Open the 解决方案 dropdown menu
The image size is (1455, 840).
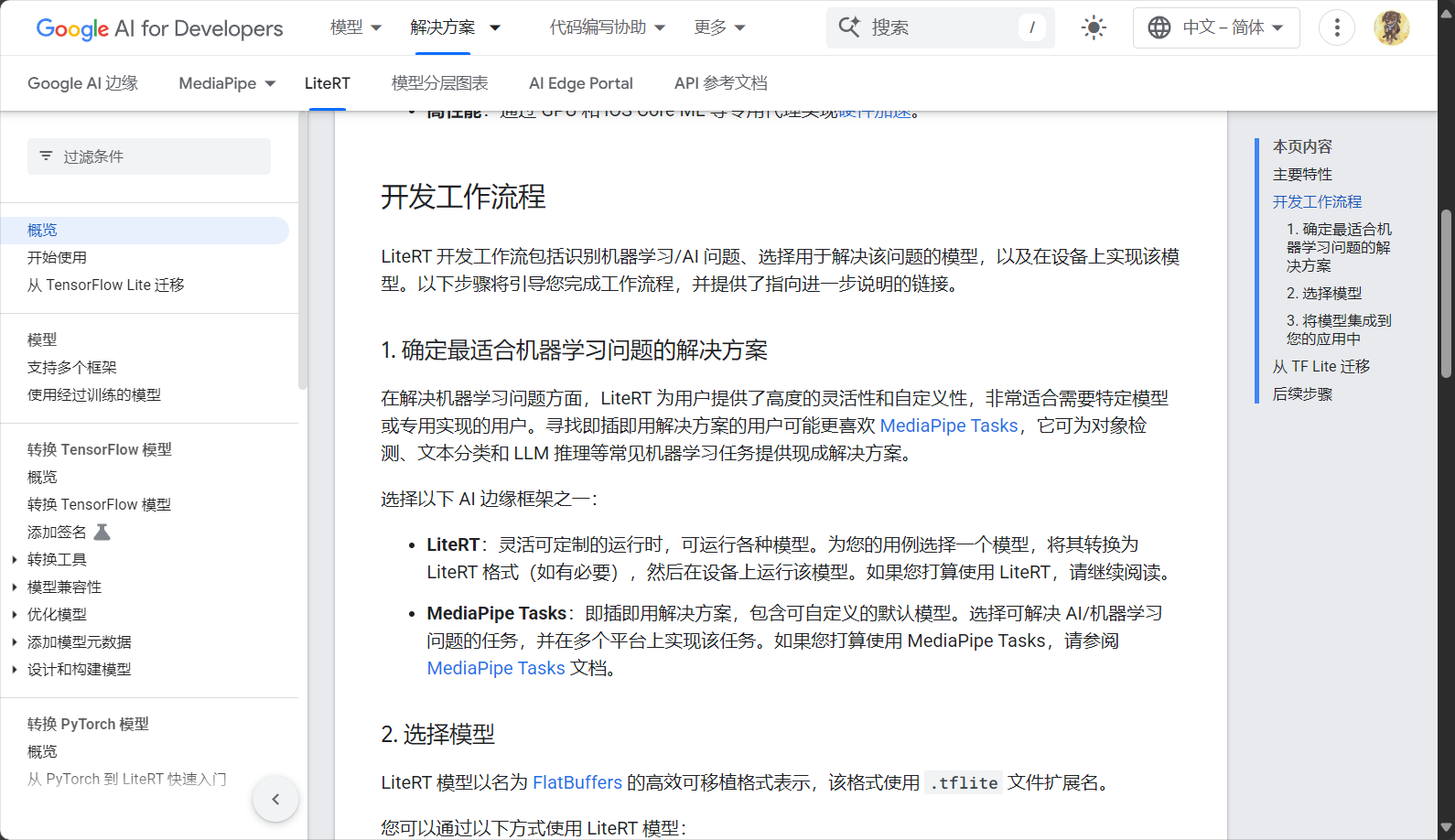pos(455,27)
